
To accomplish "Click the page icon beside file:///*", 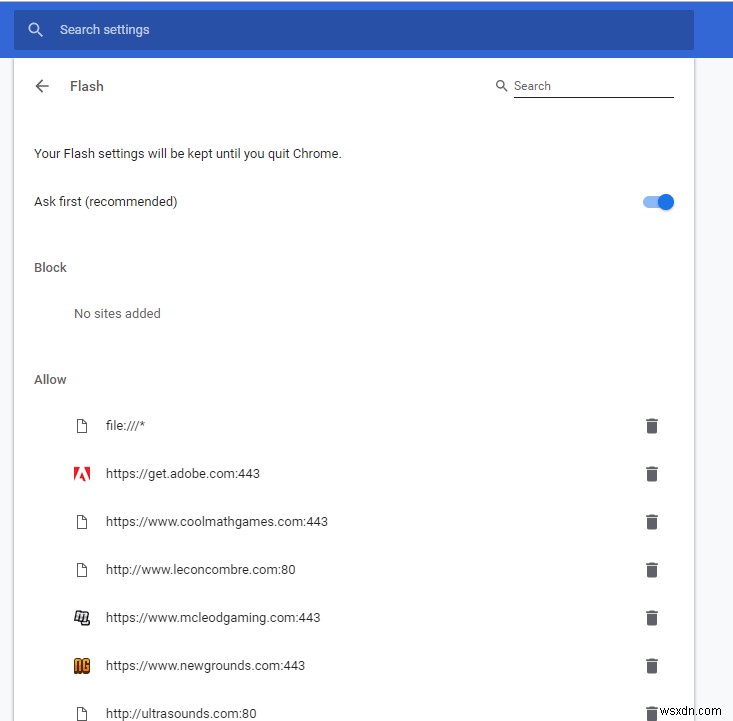I will click(82, 425).
